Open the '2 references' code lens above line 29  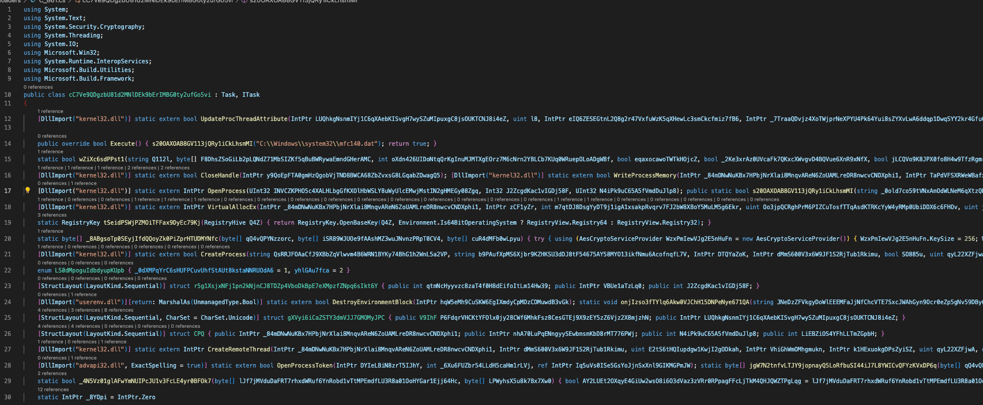[51, 374]
